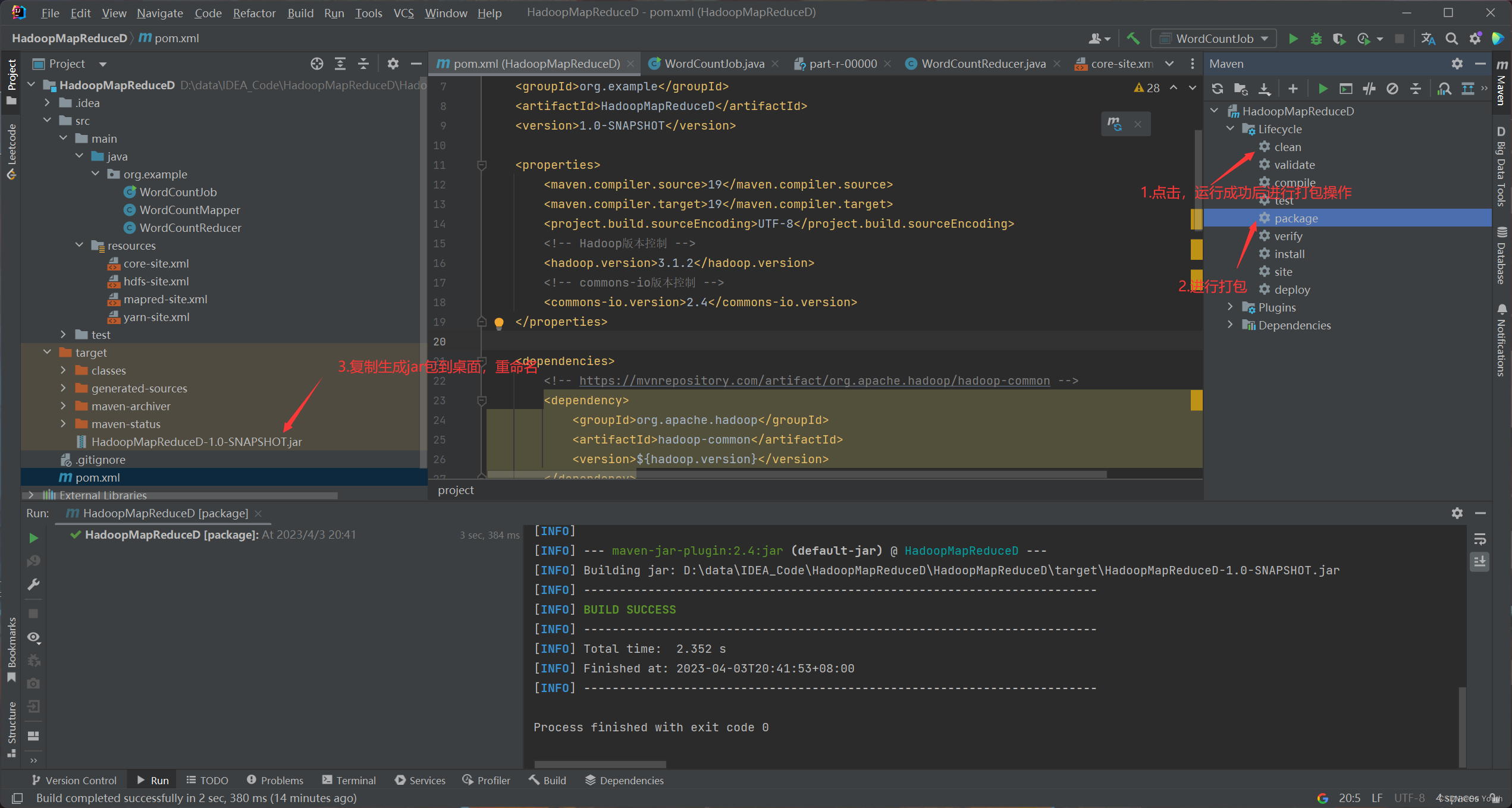Show hidden editor tabs dropdown arrow
The height and width of the screenshot is (808, 1512).
pos(1169,64)
